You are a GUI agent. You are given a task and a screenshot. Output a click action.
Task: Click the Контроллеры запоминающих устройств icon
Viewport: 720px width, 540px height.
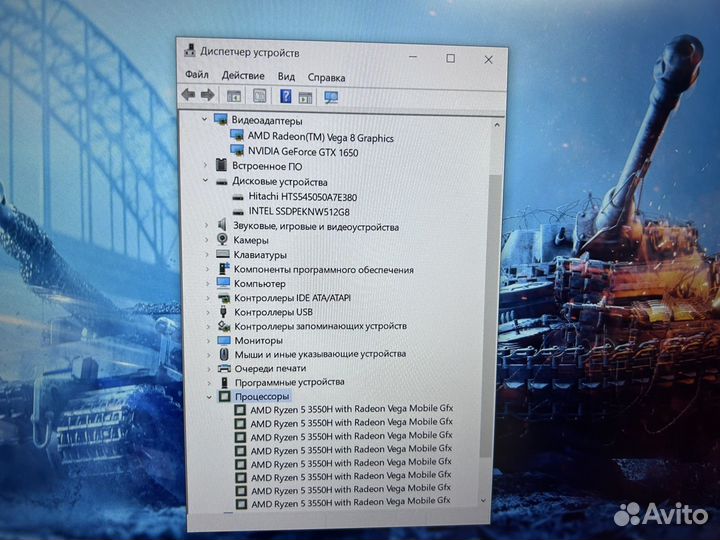[x=224, y=326]
